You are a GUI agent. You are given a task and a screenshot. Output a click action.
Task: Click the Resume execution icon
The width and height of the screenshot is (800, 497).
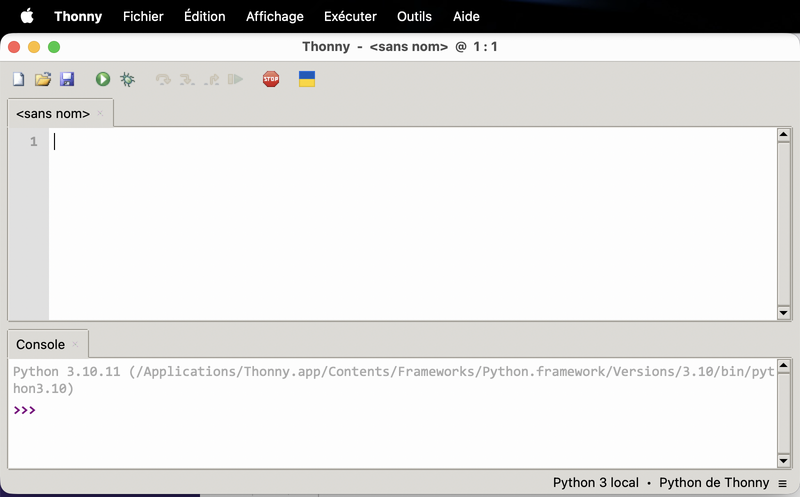coord(235,79)
